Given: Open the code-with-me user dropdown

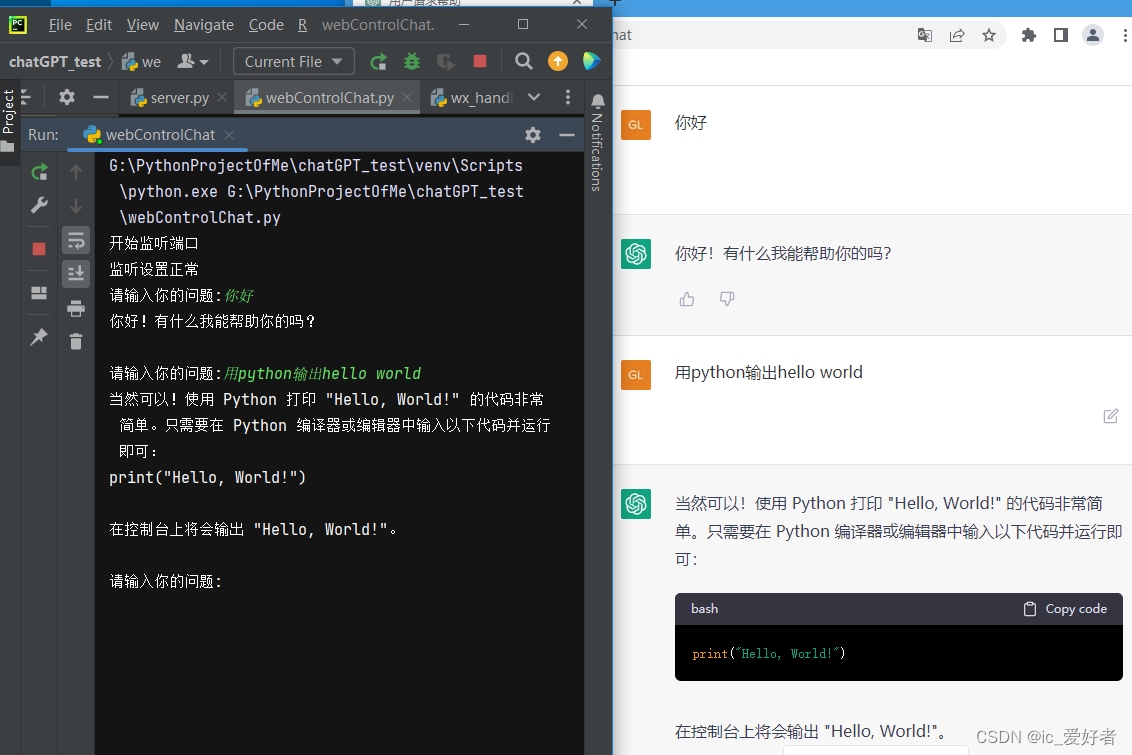Looking at the screenshot, I should [193, 62].
